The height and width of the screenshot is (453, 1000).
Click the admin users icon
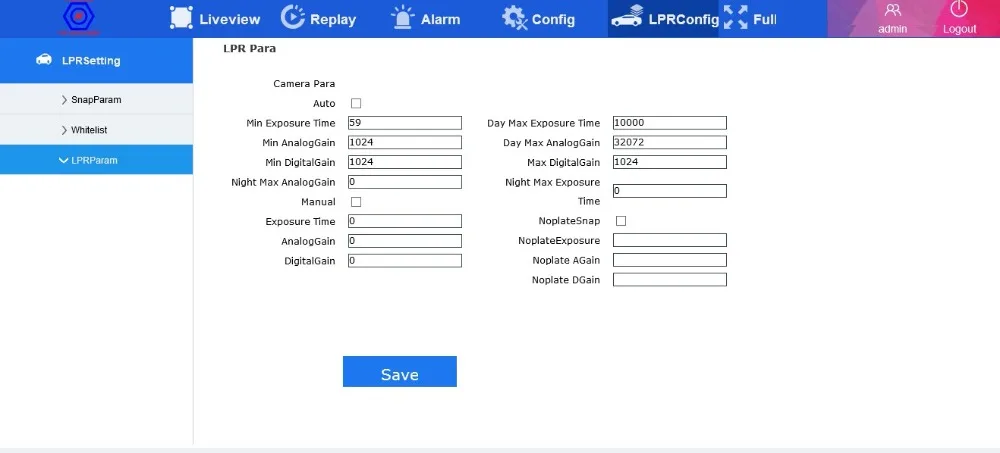coord(893,10)
